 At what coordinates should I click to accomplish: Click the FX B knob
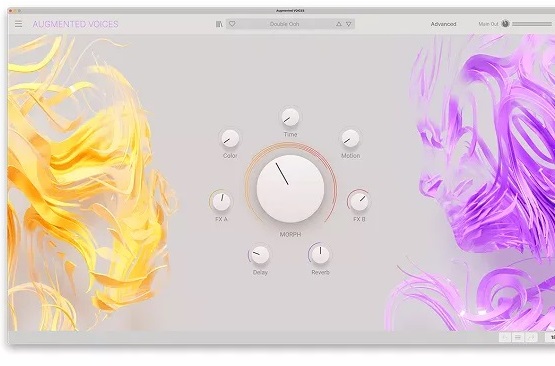[359, 201]
